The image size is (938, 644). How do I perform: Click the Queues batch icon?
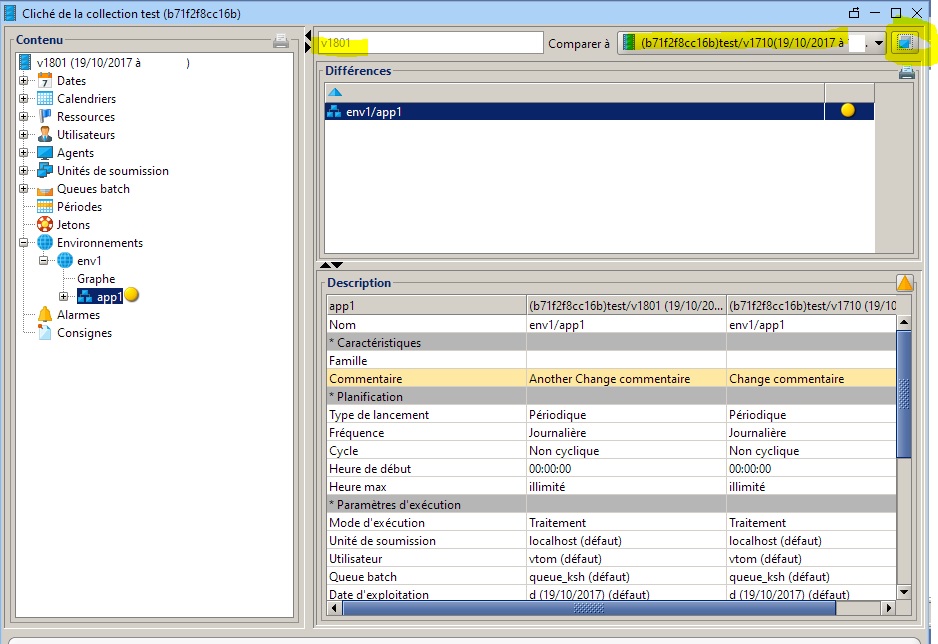[x=45, y=190]
